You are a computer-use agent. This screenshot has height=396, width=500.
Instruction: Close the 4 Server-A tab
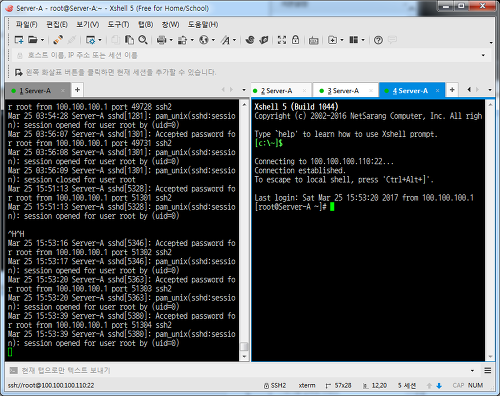438,91
